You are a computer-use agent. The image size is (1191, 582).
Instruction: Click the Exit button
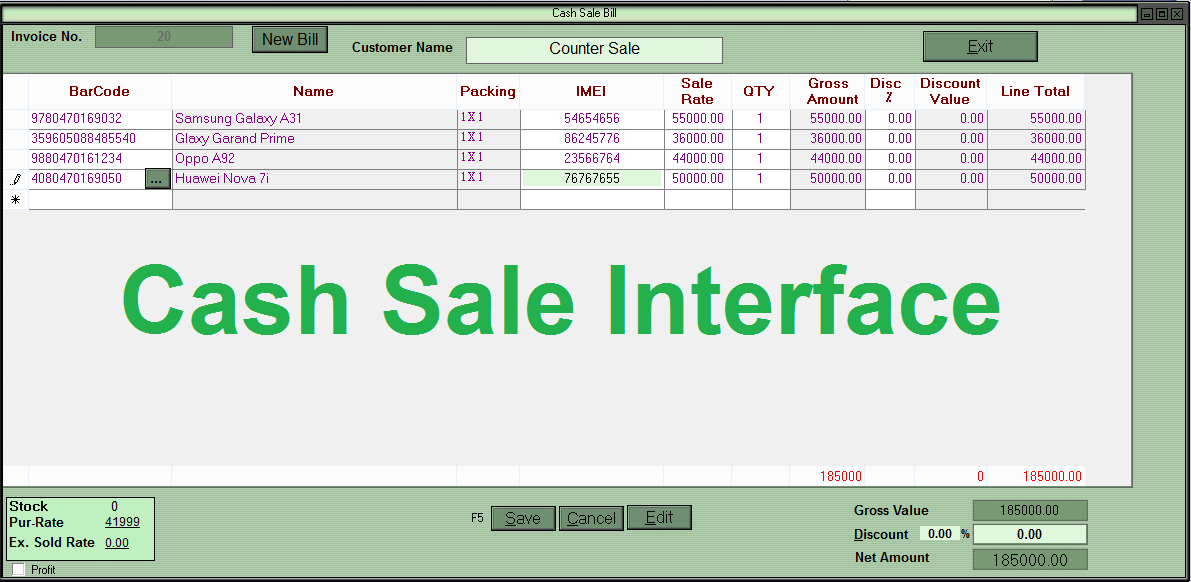tap(979, 47)
